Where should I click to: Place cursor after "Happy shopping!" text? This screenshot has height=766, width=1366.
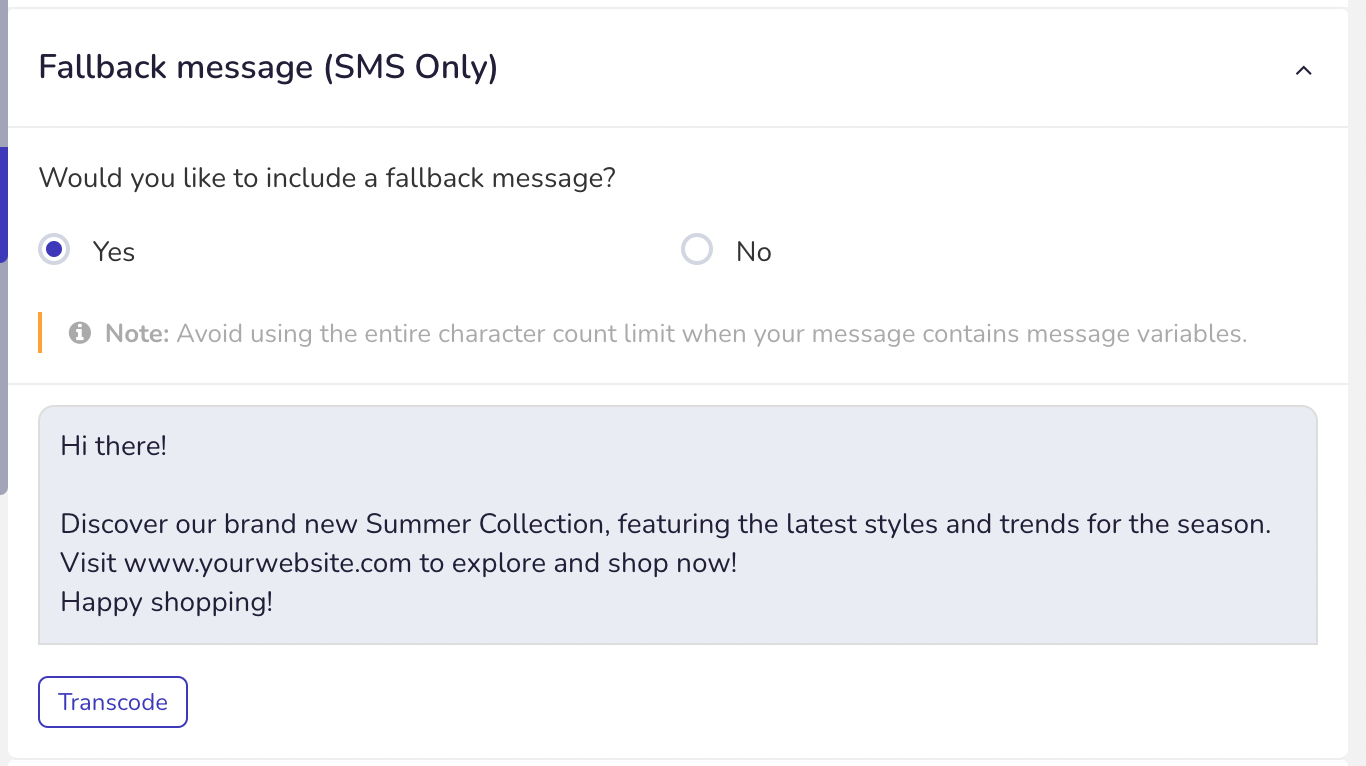point(274,602)
